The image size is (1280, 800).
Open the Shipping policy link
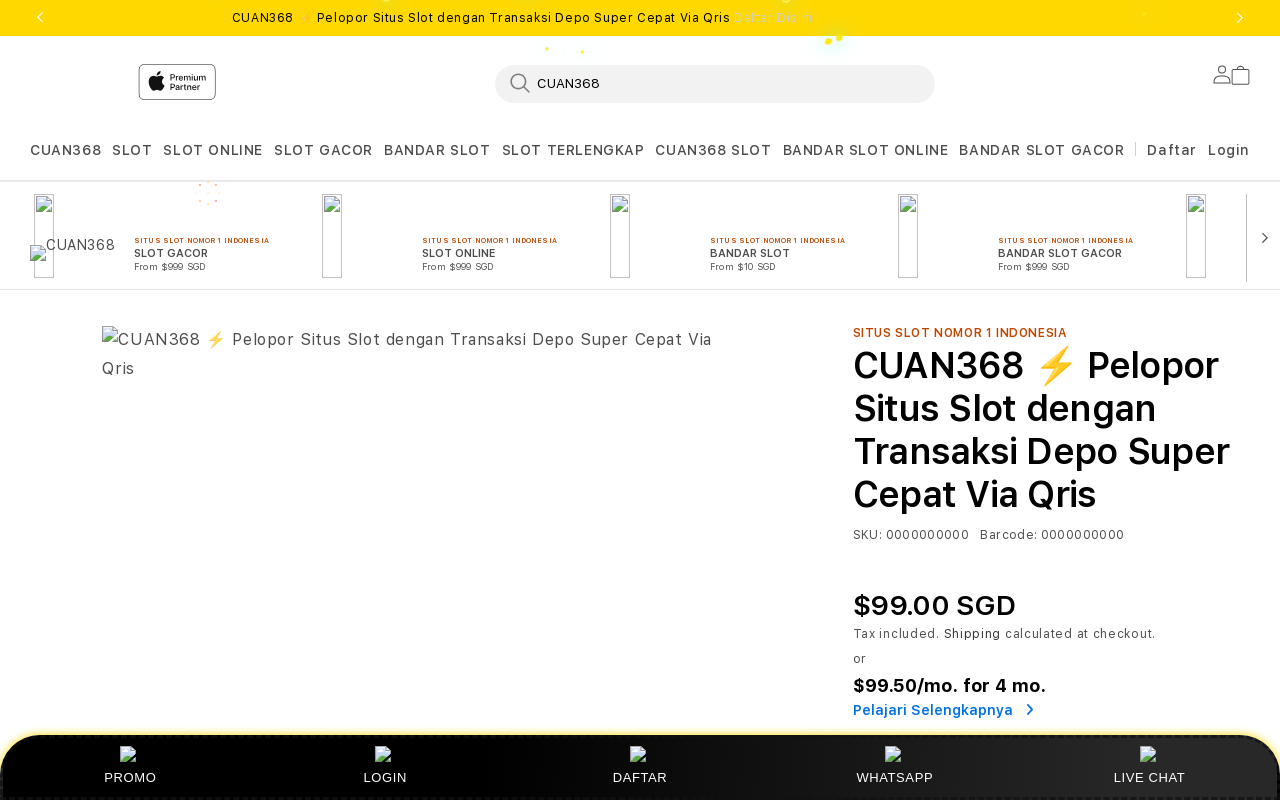click(x=972, y=634)
